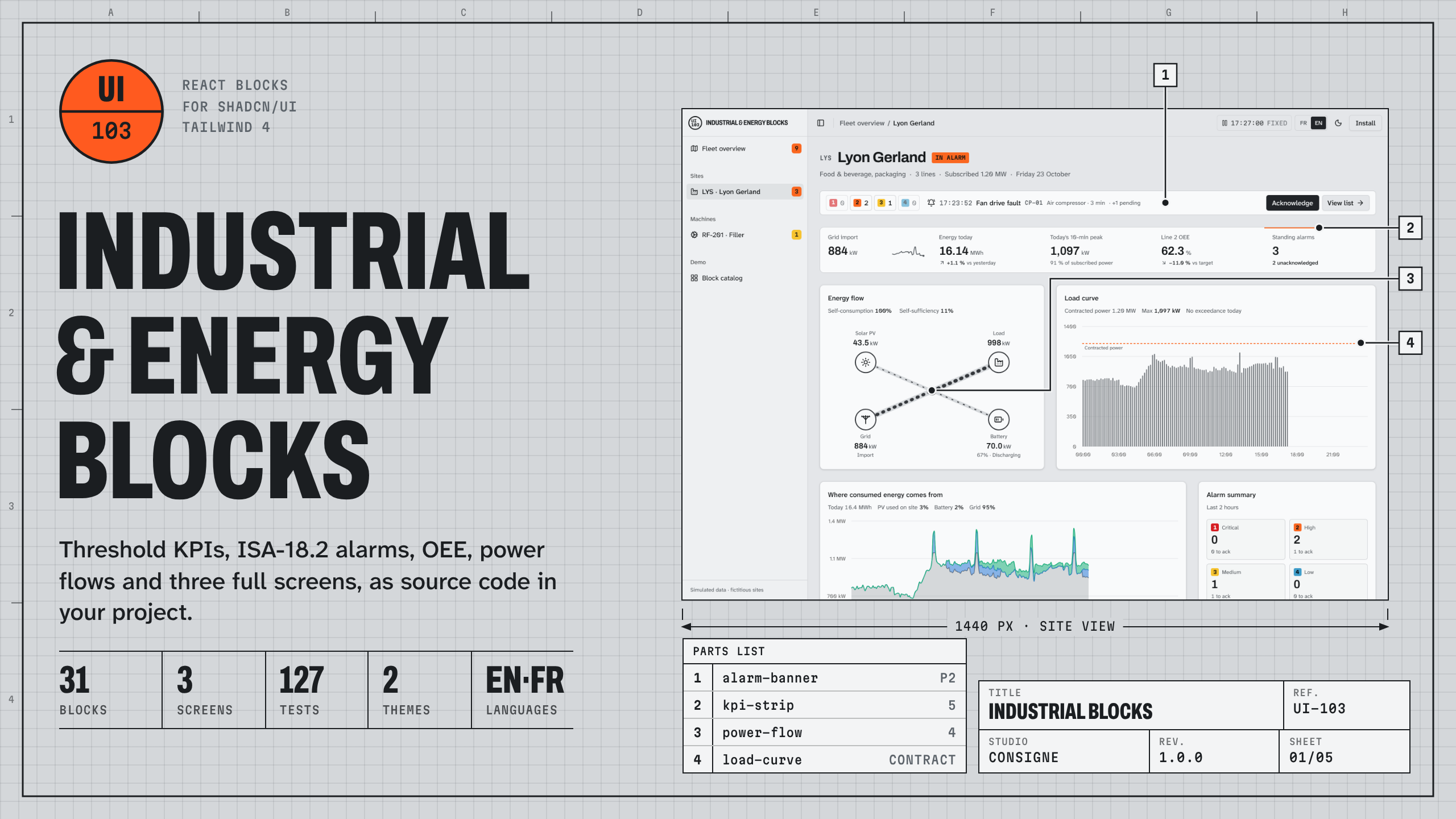This screenshot has height=819, width=1456.
Task: Select the Grid pylon node
Action: coord(865,420)
